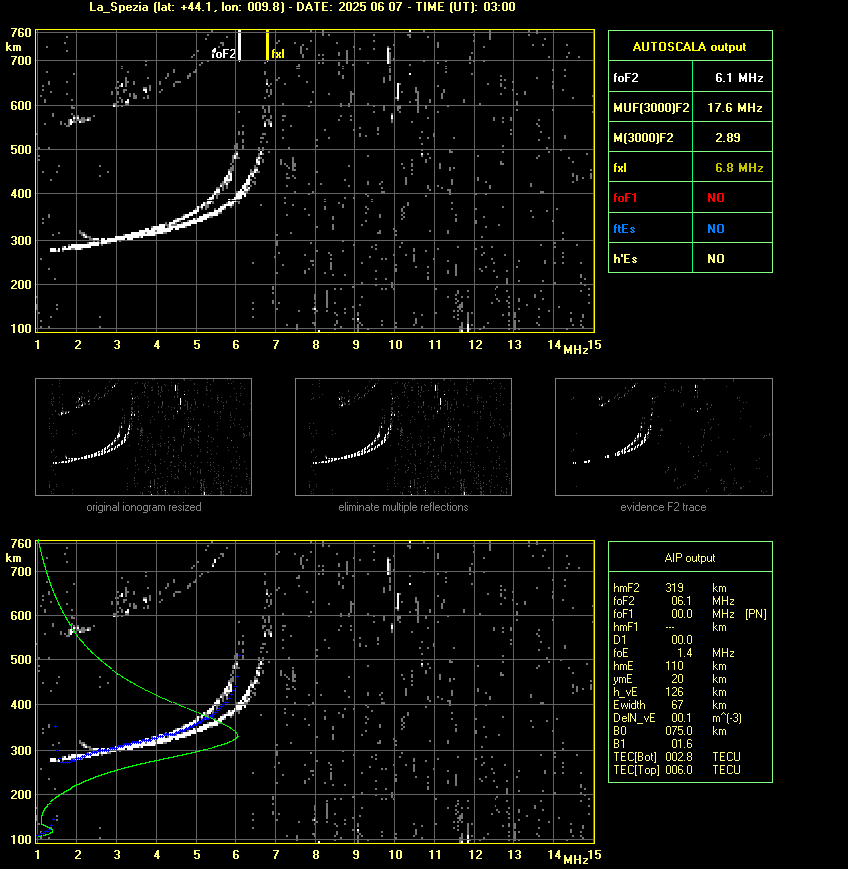Select the foF2 6.1 MHz value

739,78
